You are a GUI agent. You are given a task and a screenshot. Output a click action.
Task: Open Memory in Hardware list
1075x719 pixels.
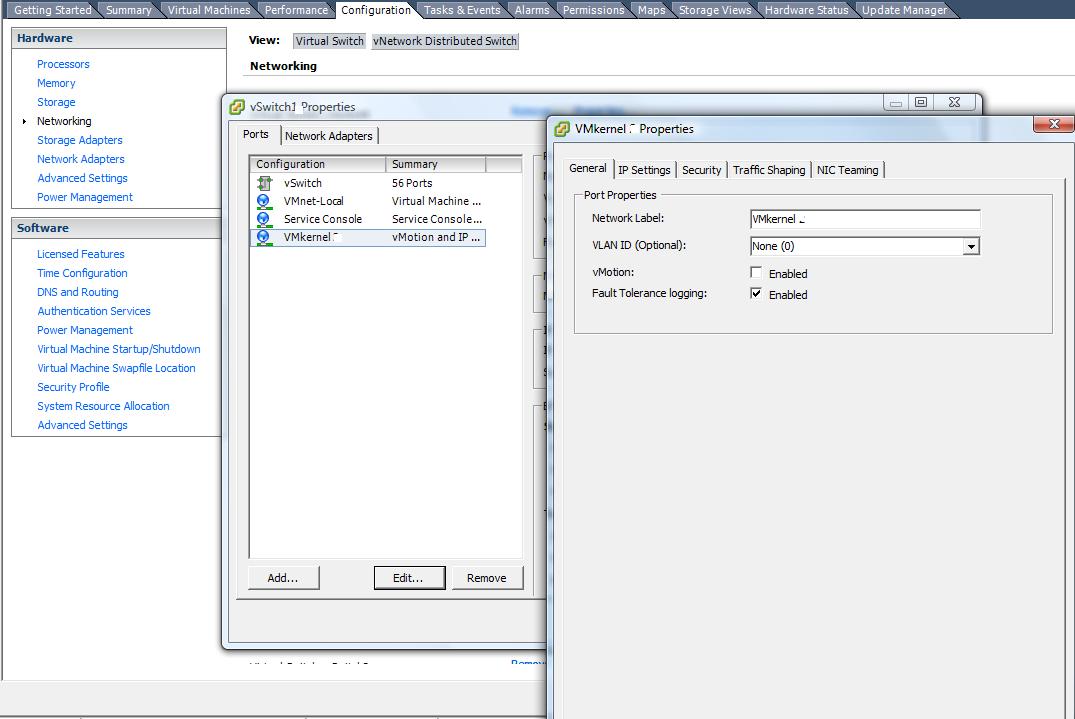click(56, 83)
